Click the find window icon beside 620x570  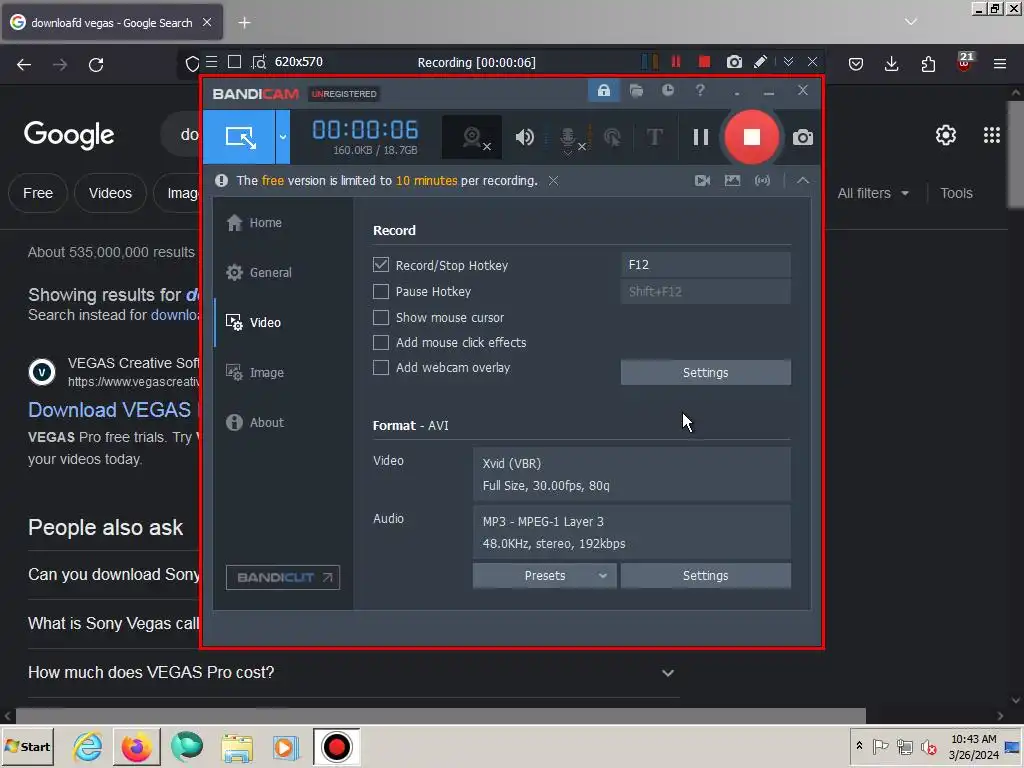259,63
